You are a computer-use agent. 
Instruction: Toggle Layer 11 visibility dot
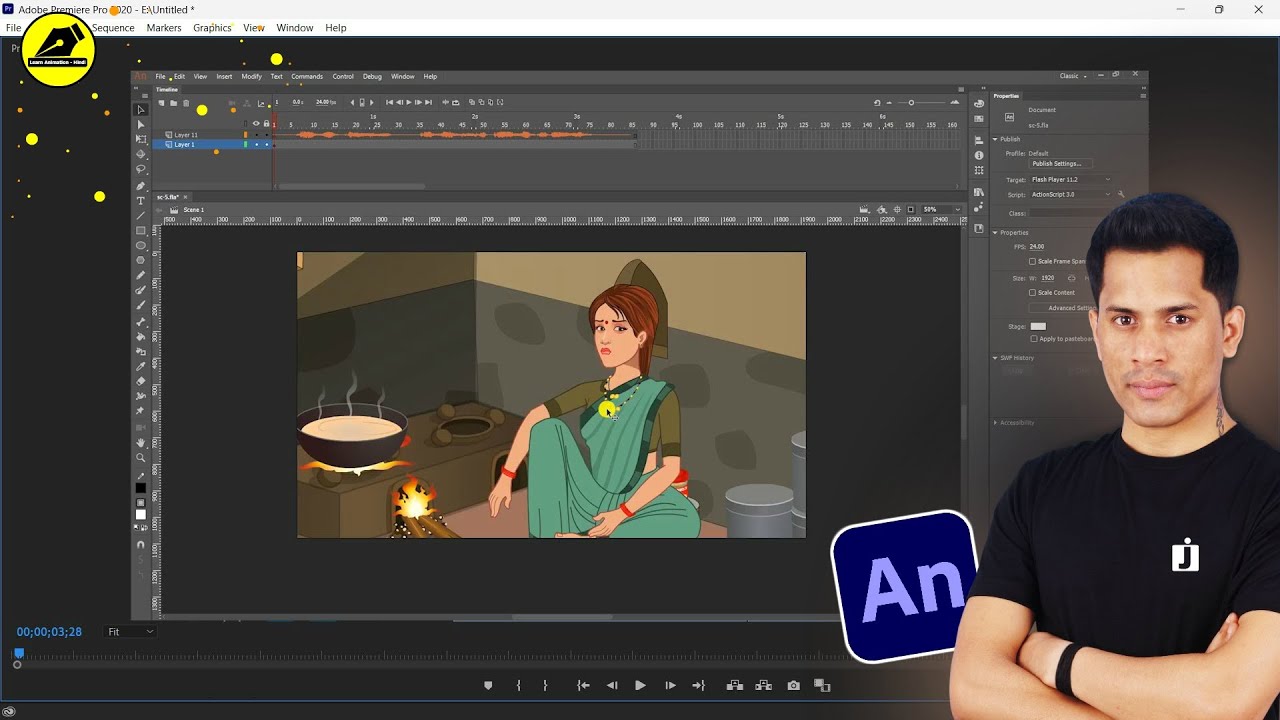click(256, 135)
